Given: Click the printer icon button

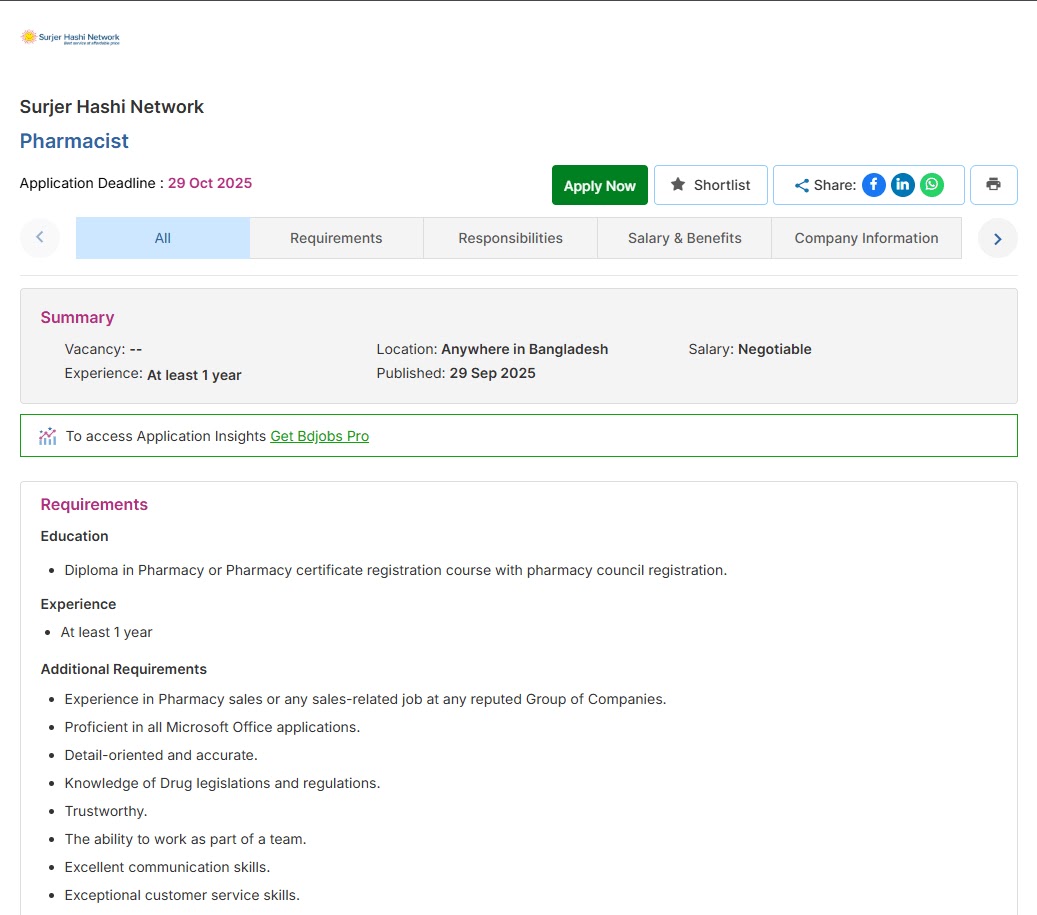Looking at the screenshot, I should pyautogui.click(x=993, y=185).
